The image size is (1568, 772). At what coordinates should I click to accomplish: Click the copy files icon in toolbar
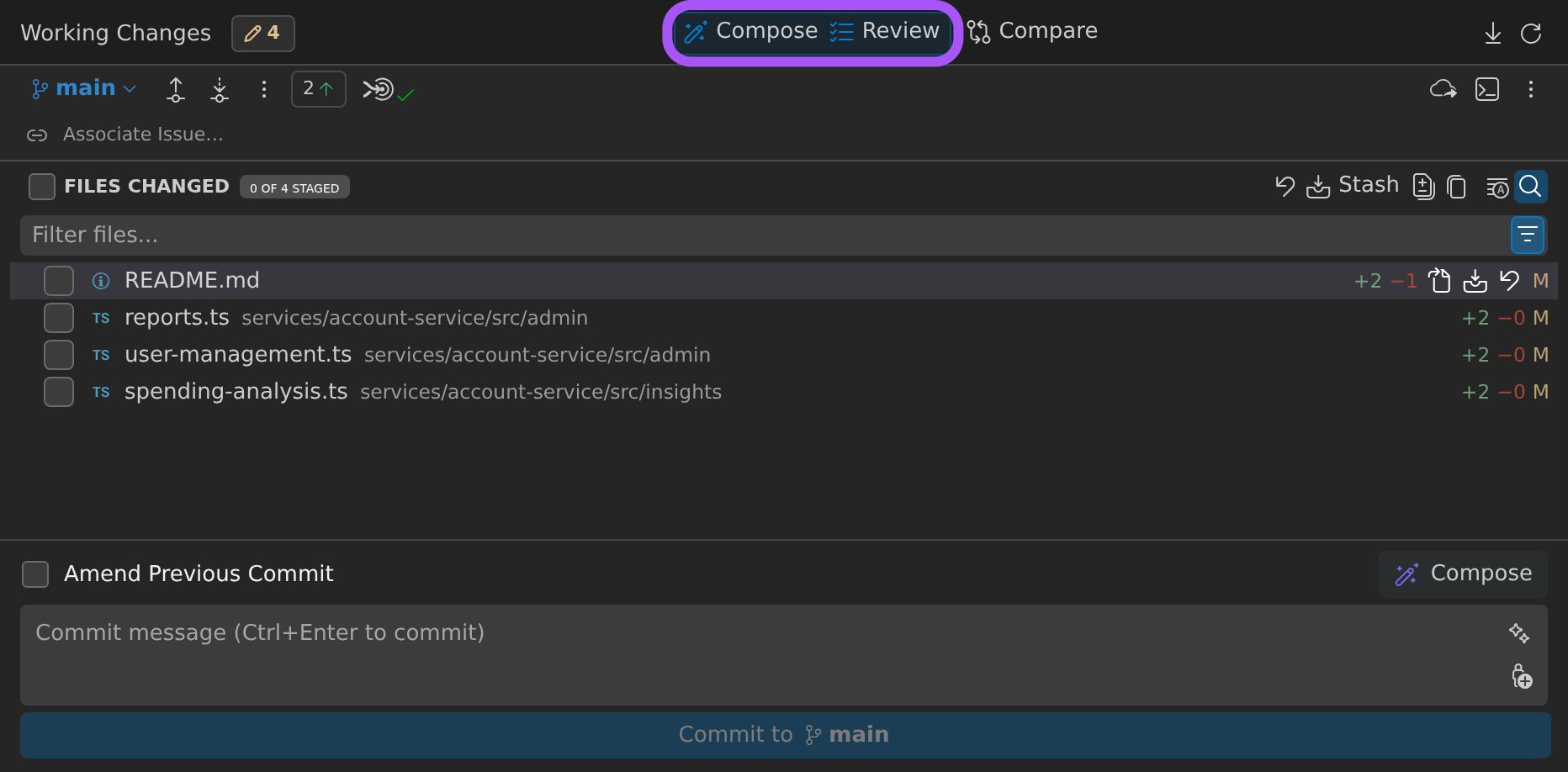pyautogui.click(x=1457, y=187)
